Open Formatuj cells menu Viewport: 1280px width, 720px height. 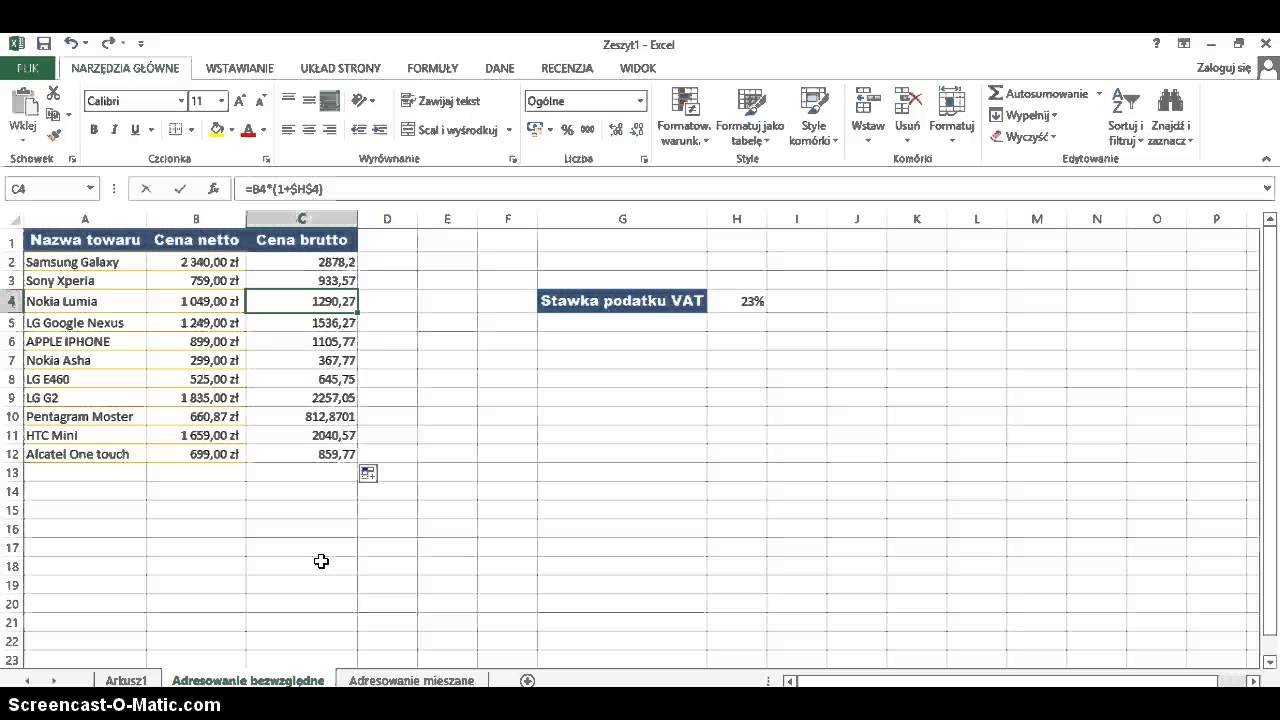tap(951, 116)
